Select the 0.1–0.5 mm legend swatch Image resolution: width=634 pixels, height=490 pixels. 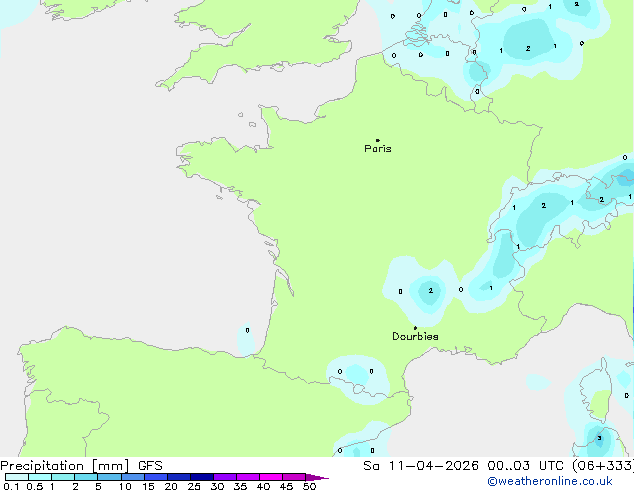coord(17,477)
